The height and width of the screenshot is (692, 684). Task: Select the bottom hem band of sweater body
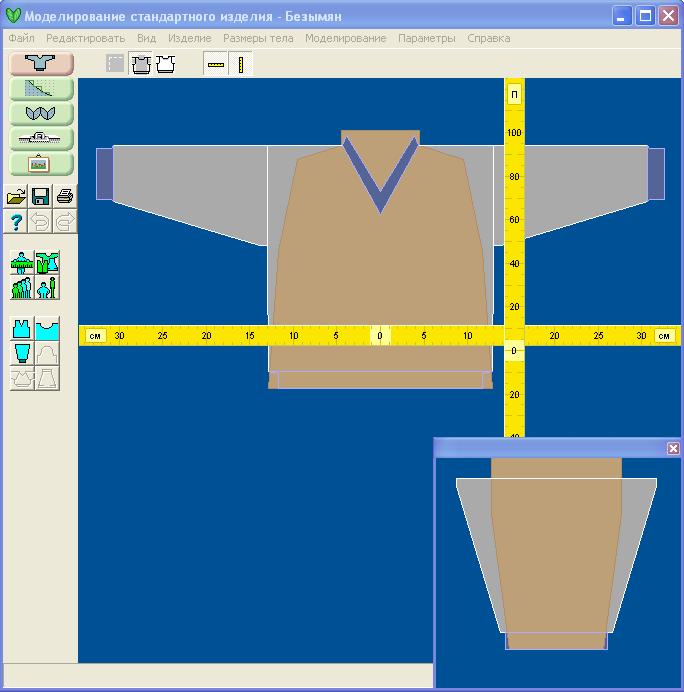380,380
